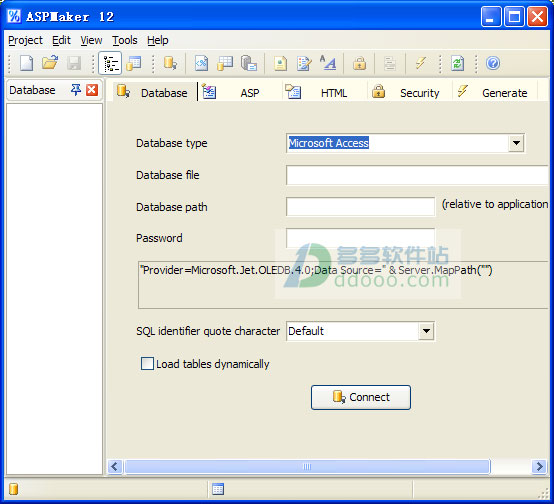Click the padlock security toolbar icon

tap(359, 64)
